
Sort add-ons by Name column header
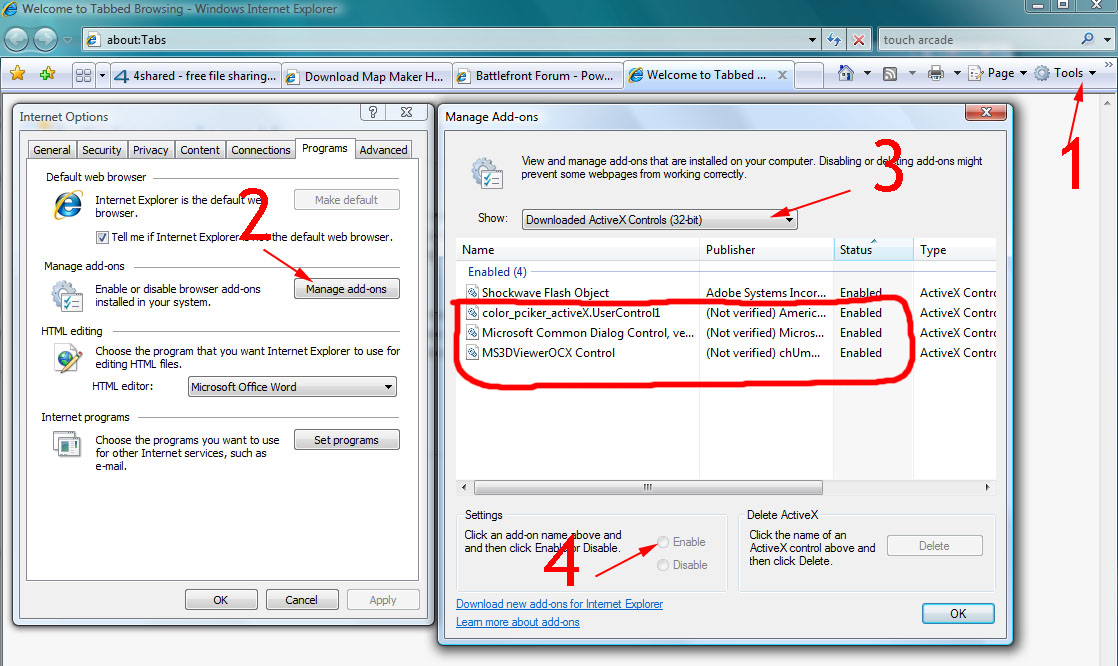pos(578,250)
